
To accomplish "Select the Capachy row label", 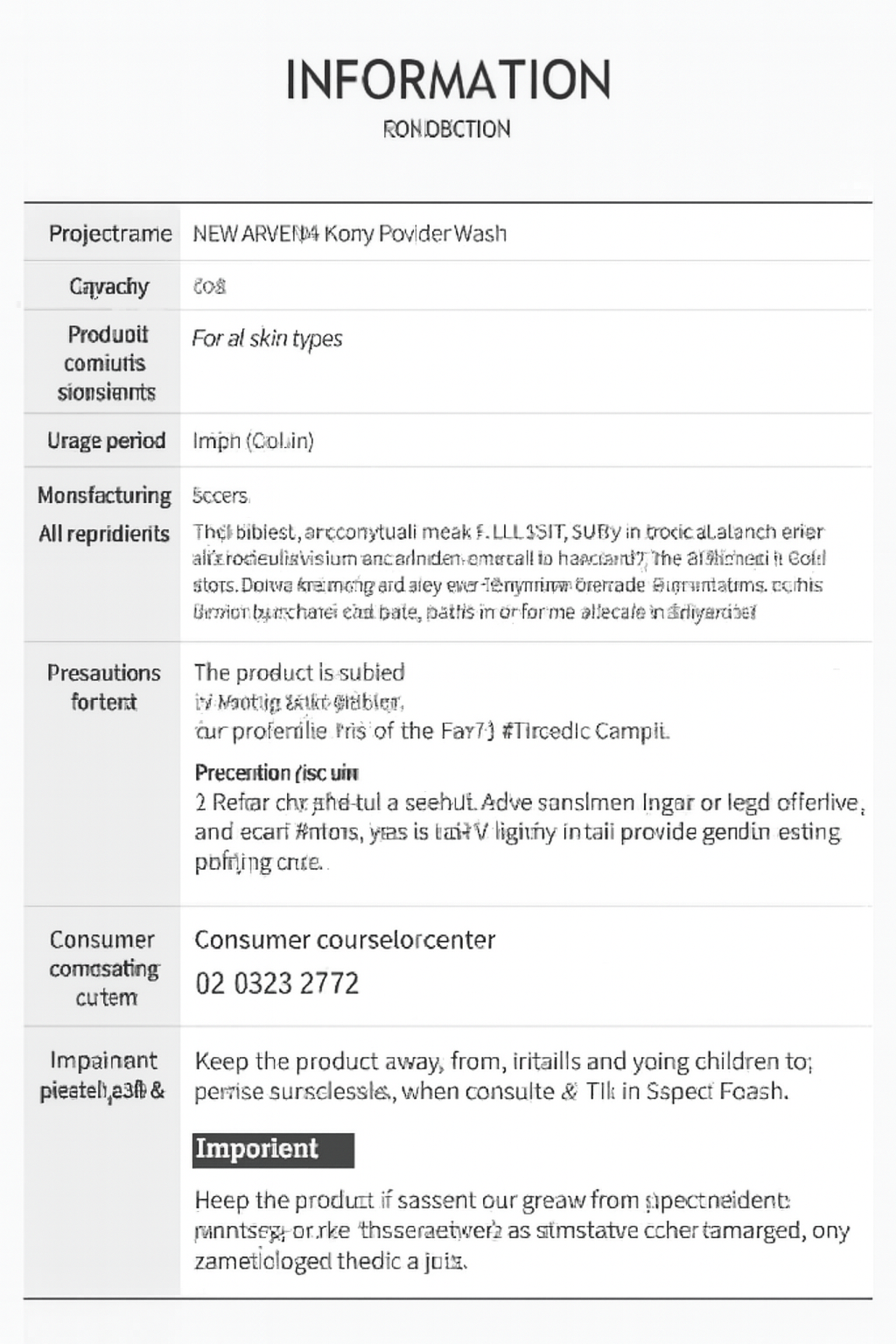I will pos(109,286).
